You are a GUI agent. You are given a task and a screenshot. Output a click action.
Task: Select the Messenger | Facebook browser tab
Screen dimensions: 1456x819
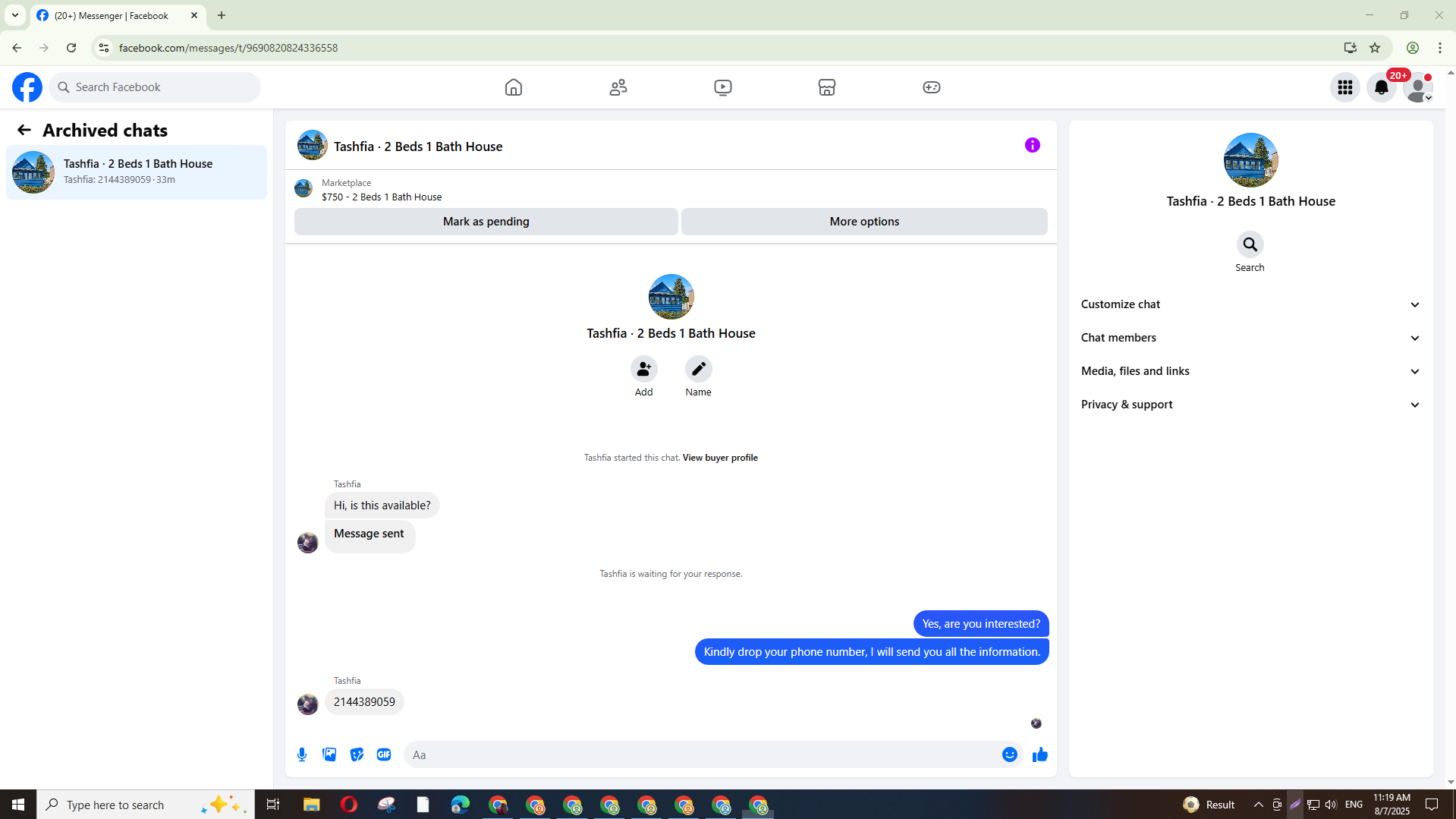(x=118, y=16)
